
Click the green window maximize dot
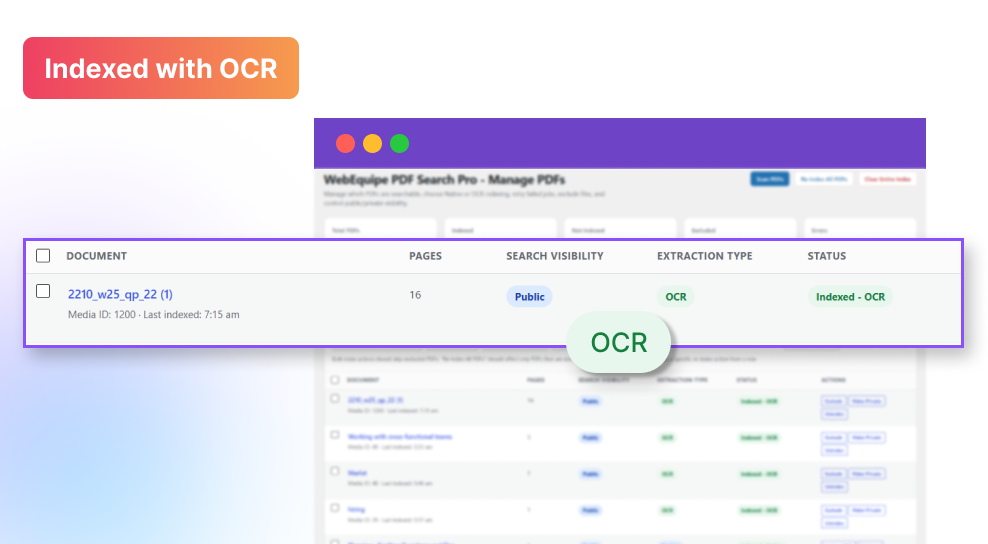(399, 144)
